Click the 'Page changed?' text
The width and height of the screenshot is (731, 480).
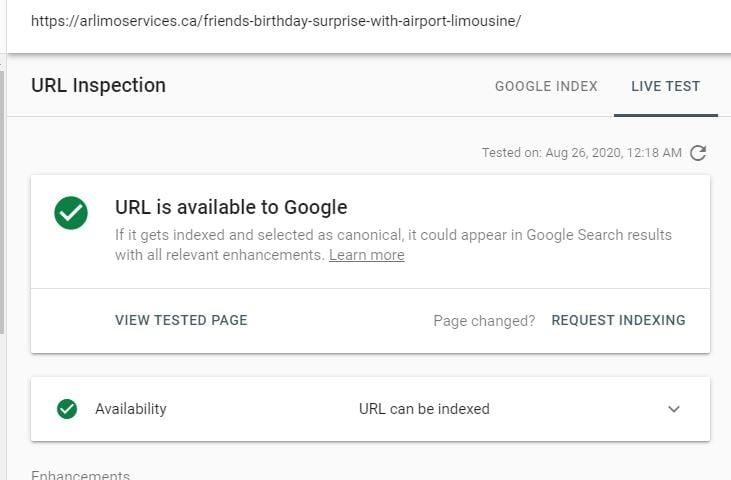484,321
